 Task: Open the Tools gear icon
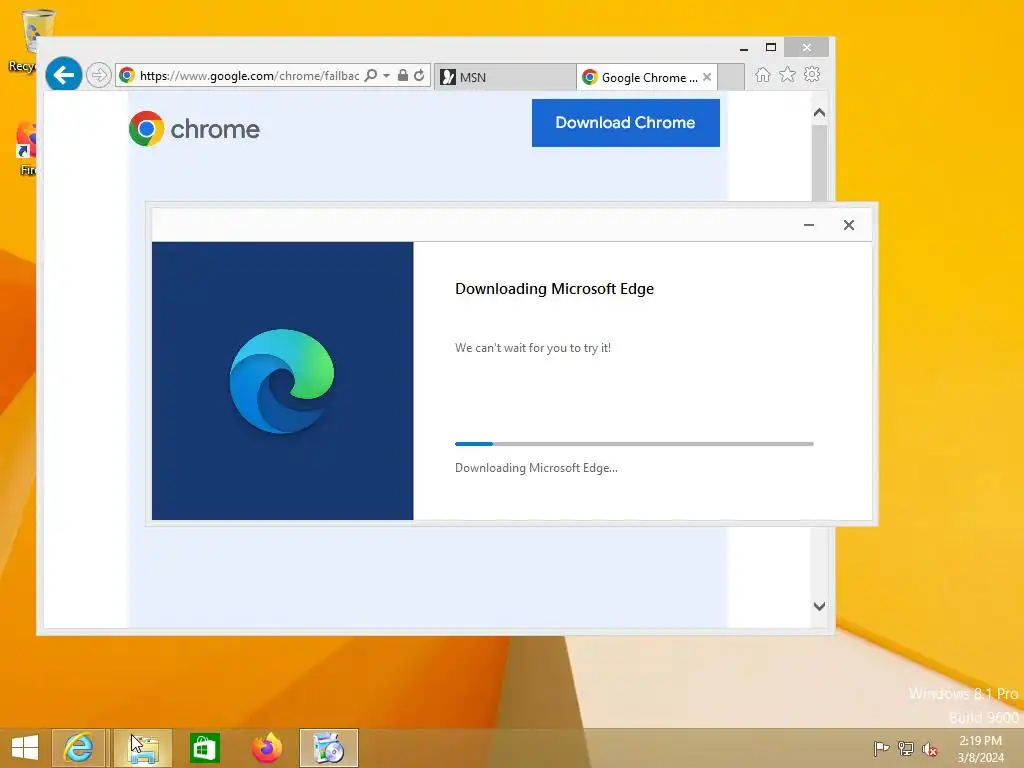click(x=812, y=75)
